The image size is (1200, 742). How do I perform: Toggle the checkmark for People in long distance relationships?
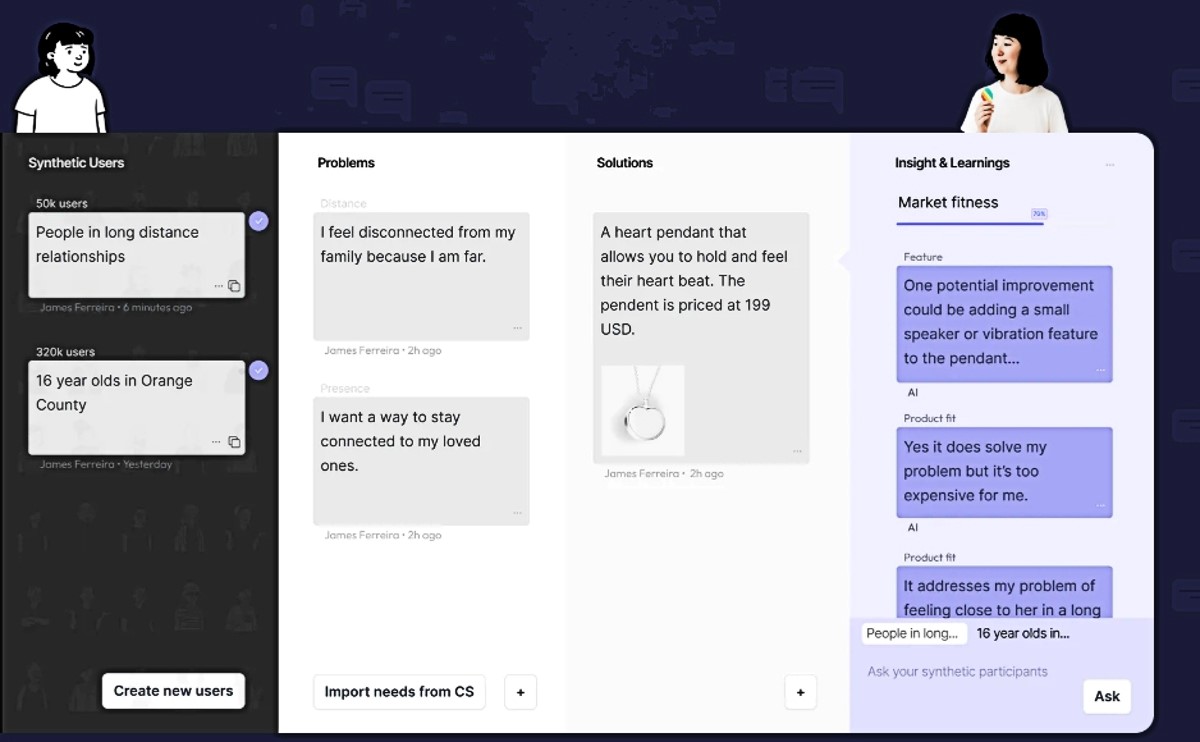259,221
